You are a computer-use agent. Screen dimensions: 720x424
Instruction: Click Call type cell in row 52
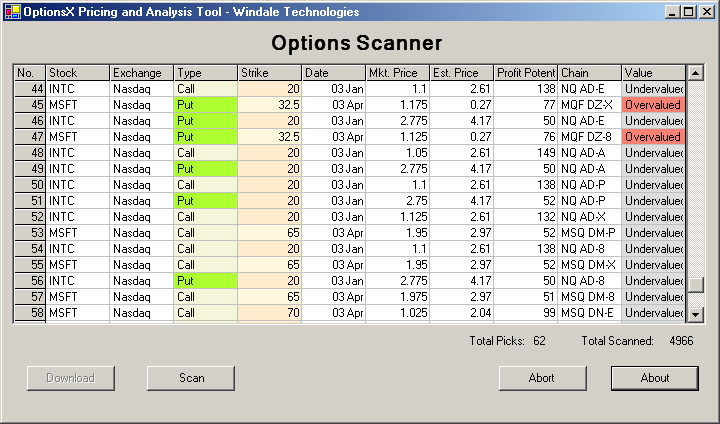click(x=206, y=217)
